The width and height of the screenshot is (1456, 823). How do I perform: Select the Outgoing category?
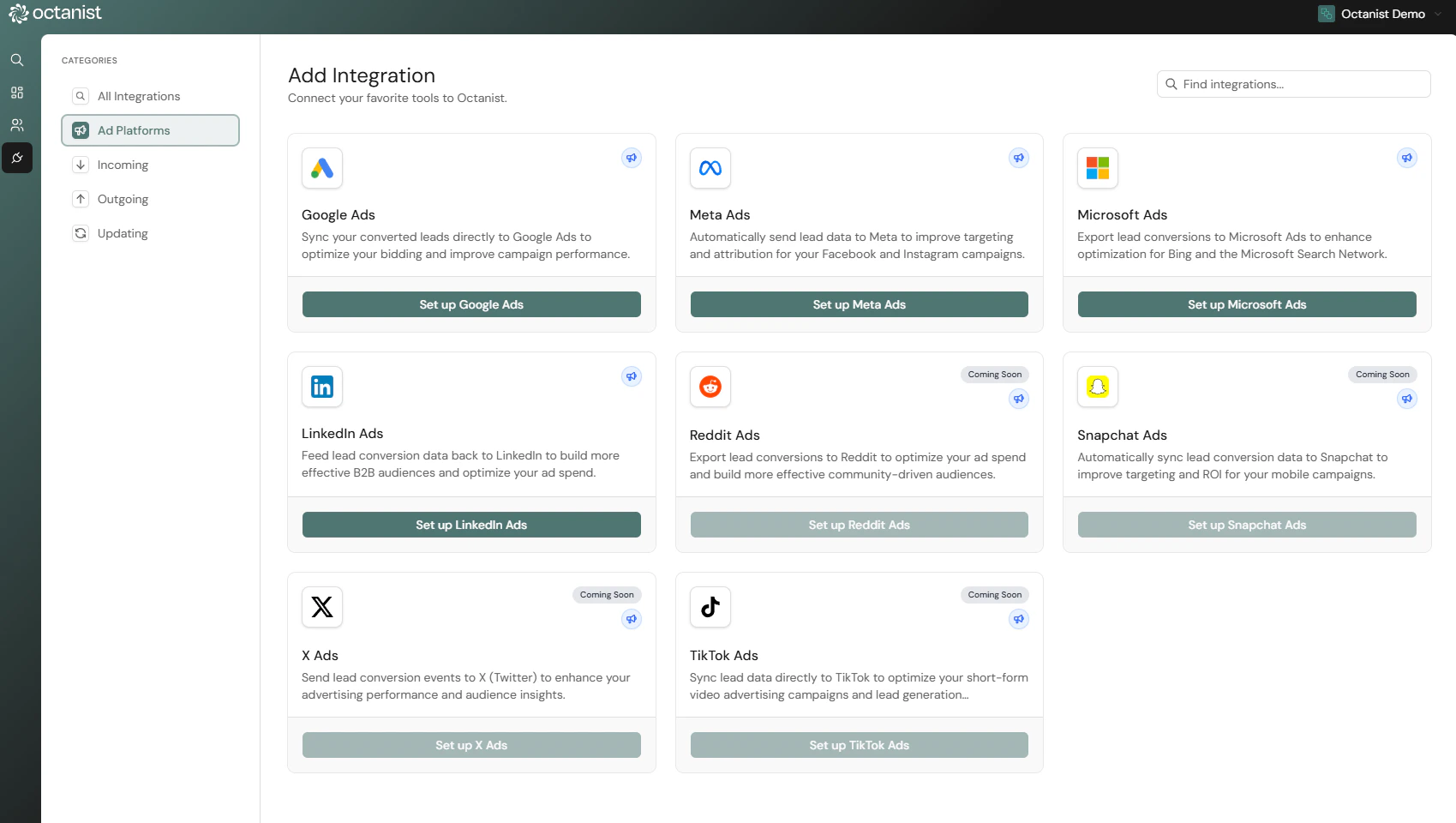tap(150, 199)
